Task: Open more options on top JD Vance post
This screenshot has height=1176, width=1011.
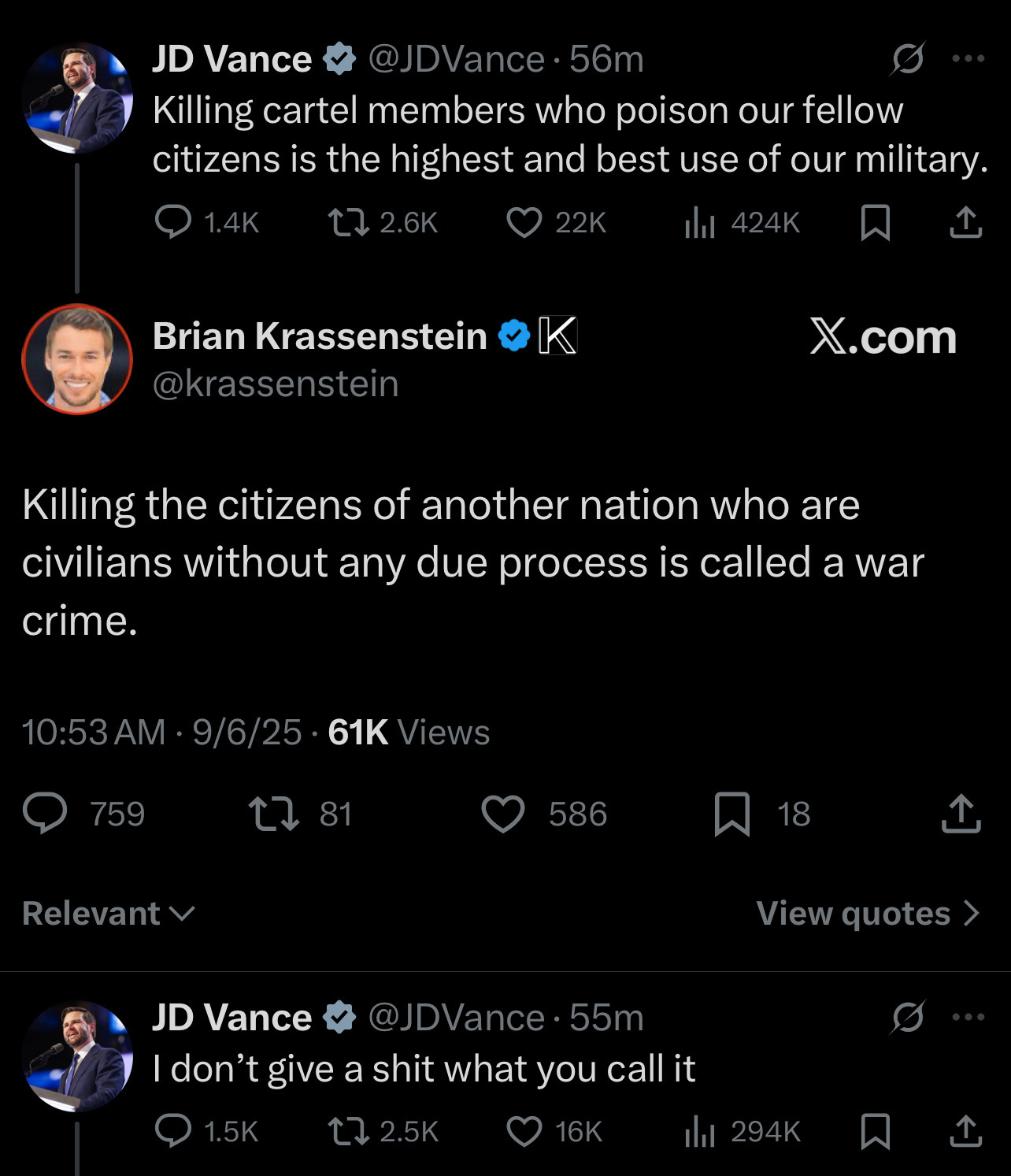Action: (968, 58)
